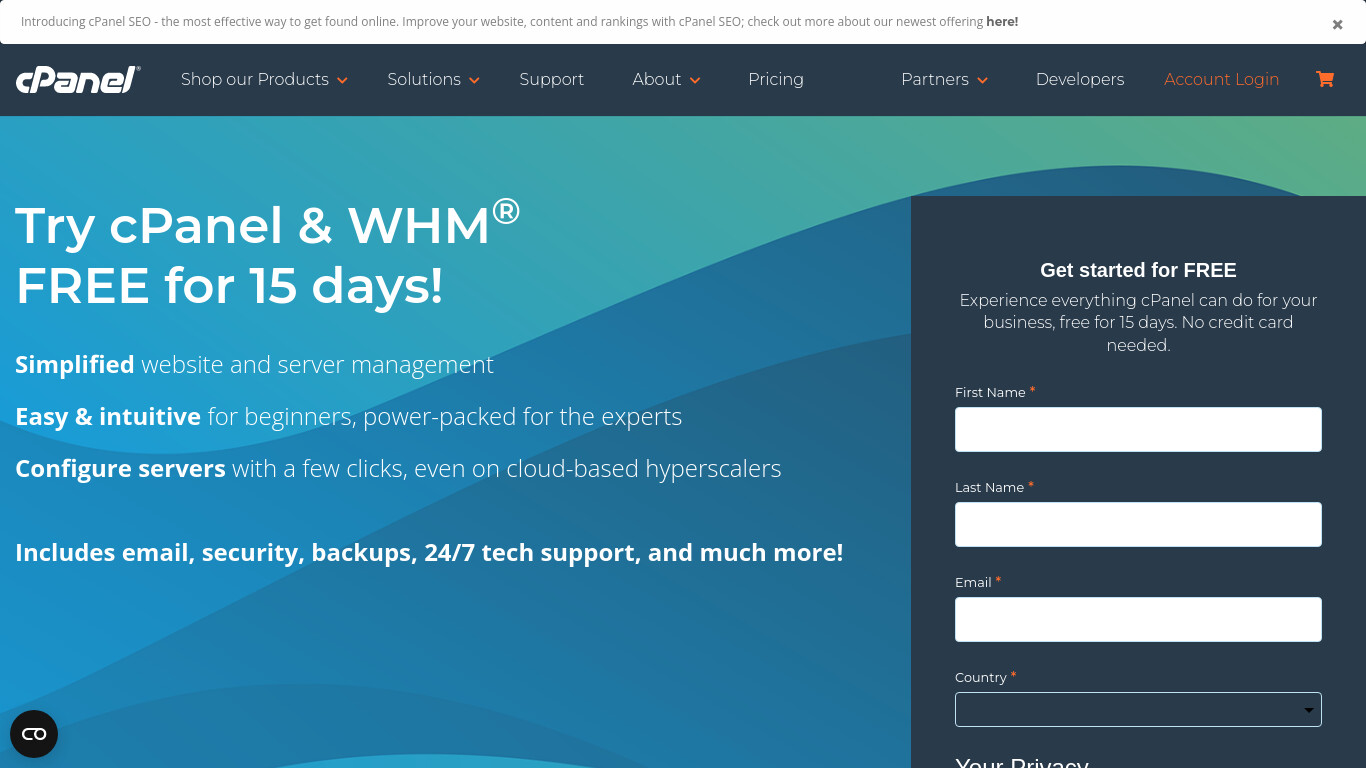Click the 'Includes email, security, backups' line

[429, 552]
